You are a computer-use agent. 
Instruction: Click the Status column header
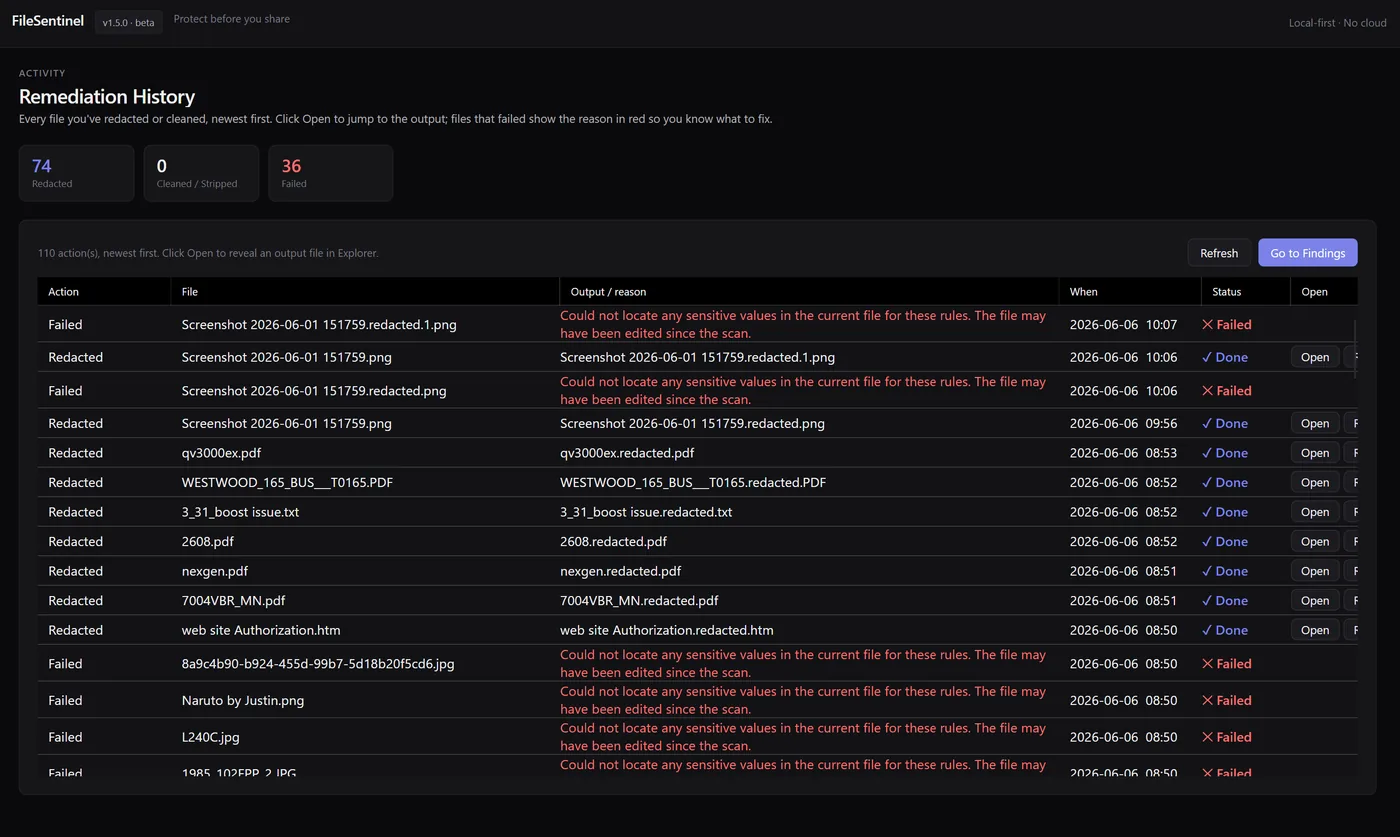1245,292
